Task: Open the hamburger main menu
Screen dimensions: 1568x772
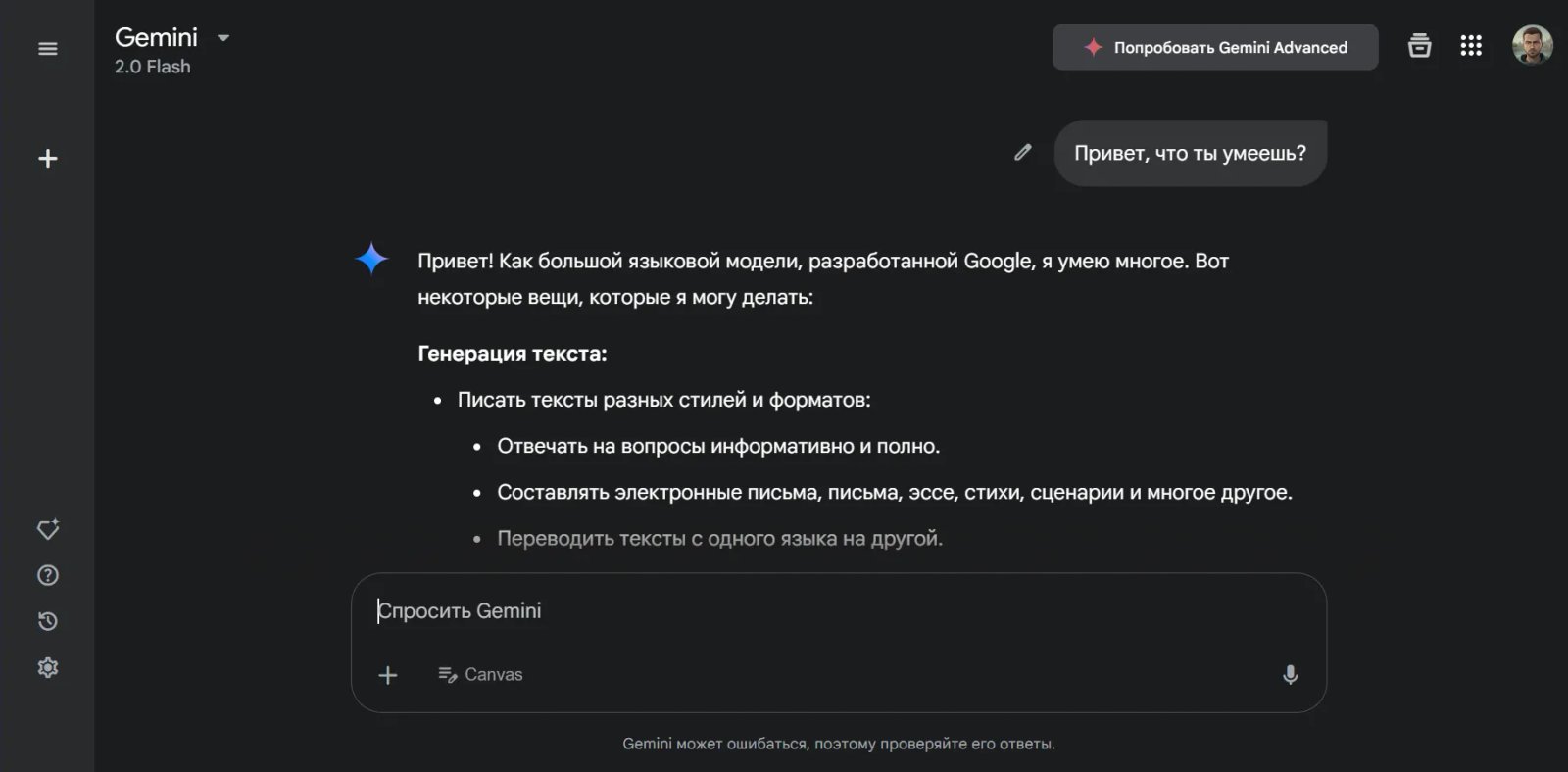Action: 47,49
